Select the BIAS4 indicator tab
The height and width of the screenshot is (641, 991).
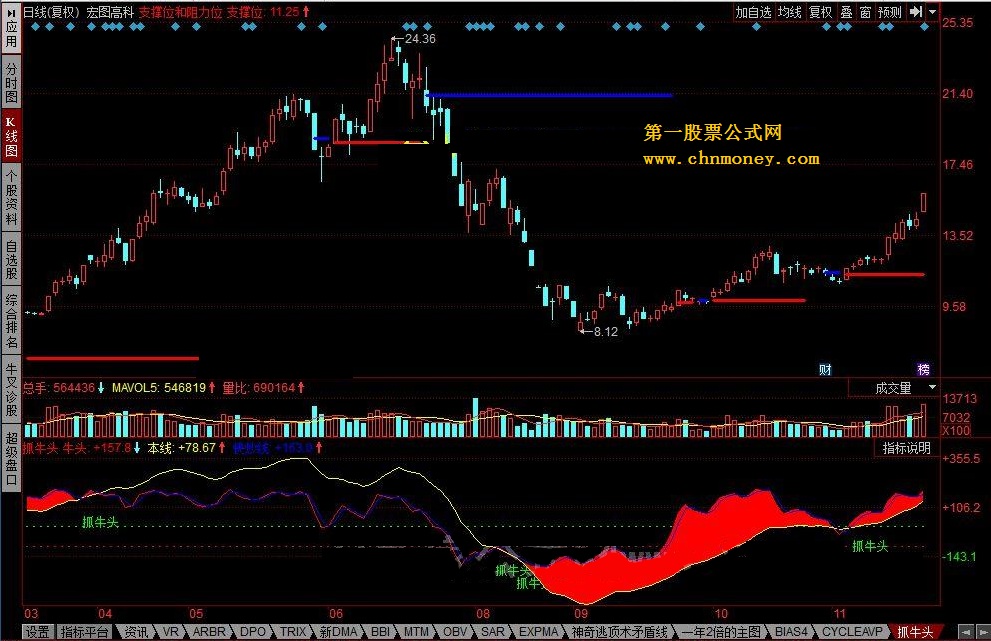(x=791, y=632)
